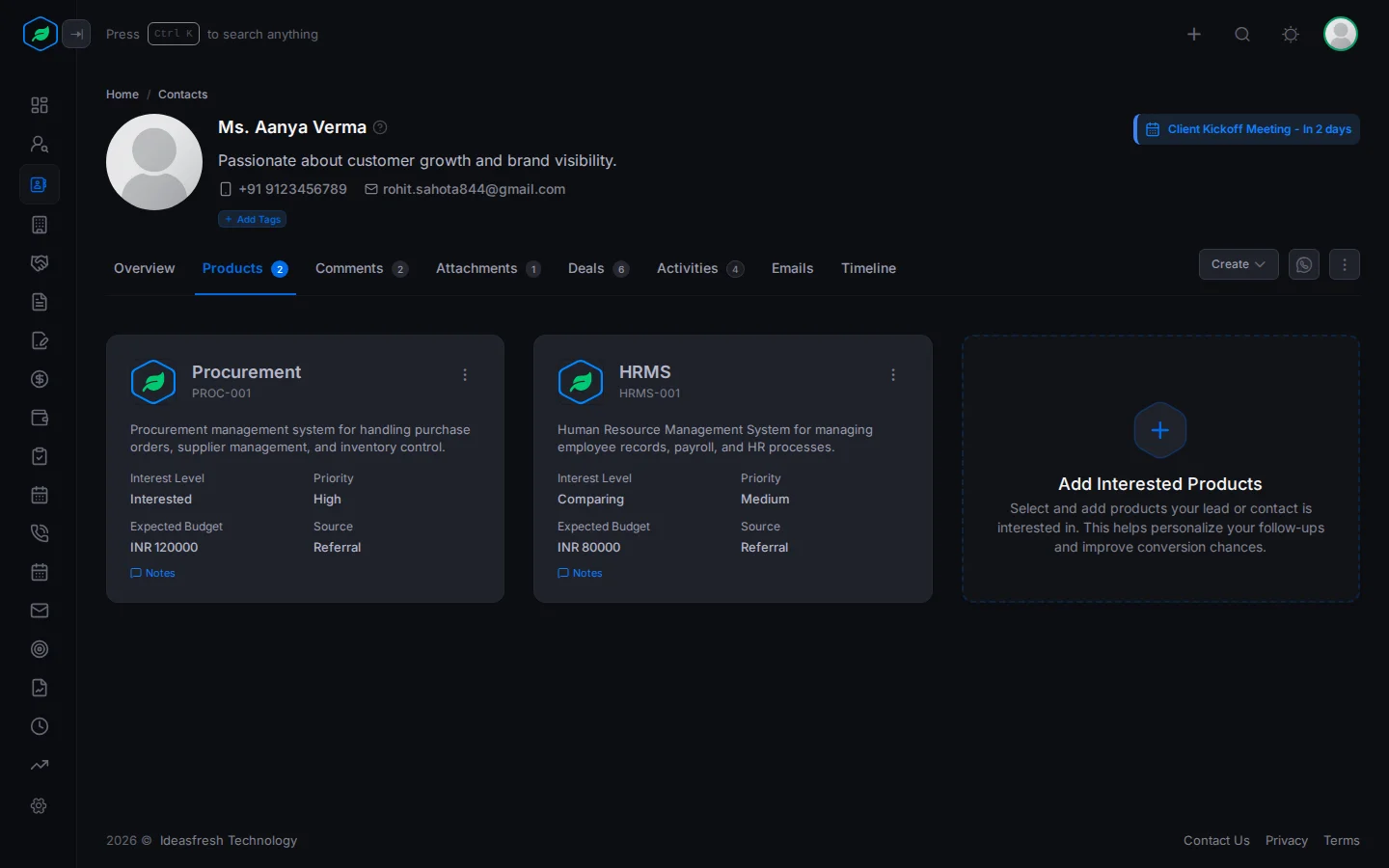
Task: Open Notes on the Procurement card
Action: [x=153, y=573]
